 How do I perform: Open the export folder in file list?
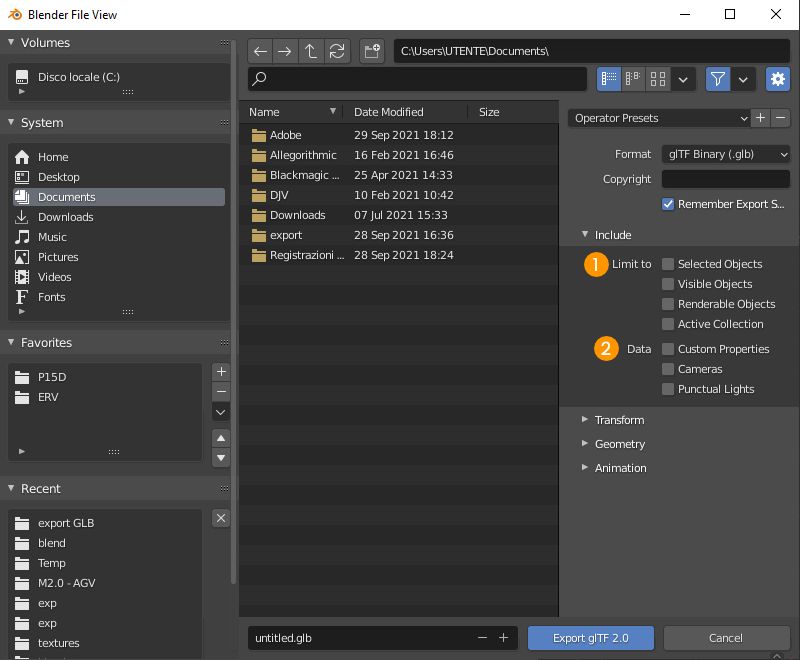point(286,235)
